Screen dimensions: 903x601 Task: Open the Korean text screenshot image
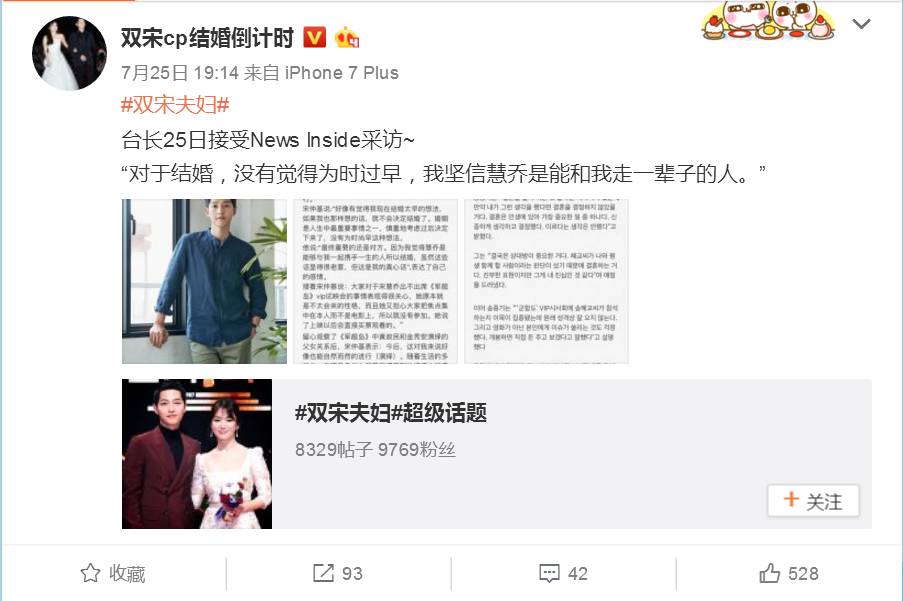(x=547, y=282)
